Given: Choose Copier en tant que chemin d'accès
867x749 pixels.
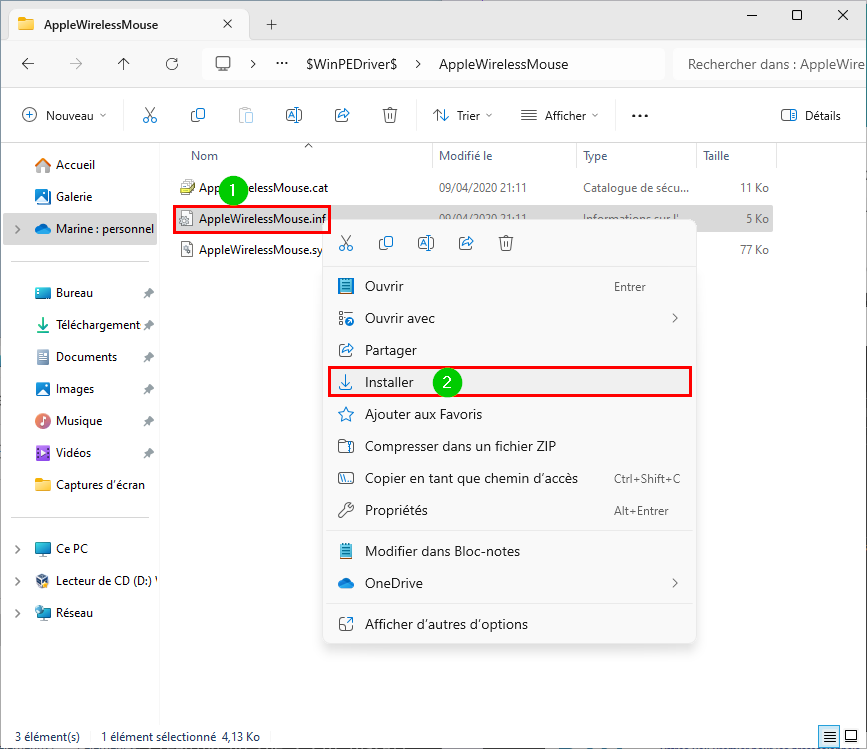Looking at the screenshot, I should pos(509,479).
